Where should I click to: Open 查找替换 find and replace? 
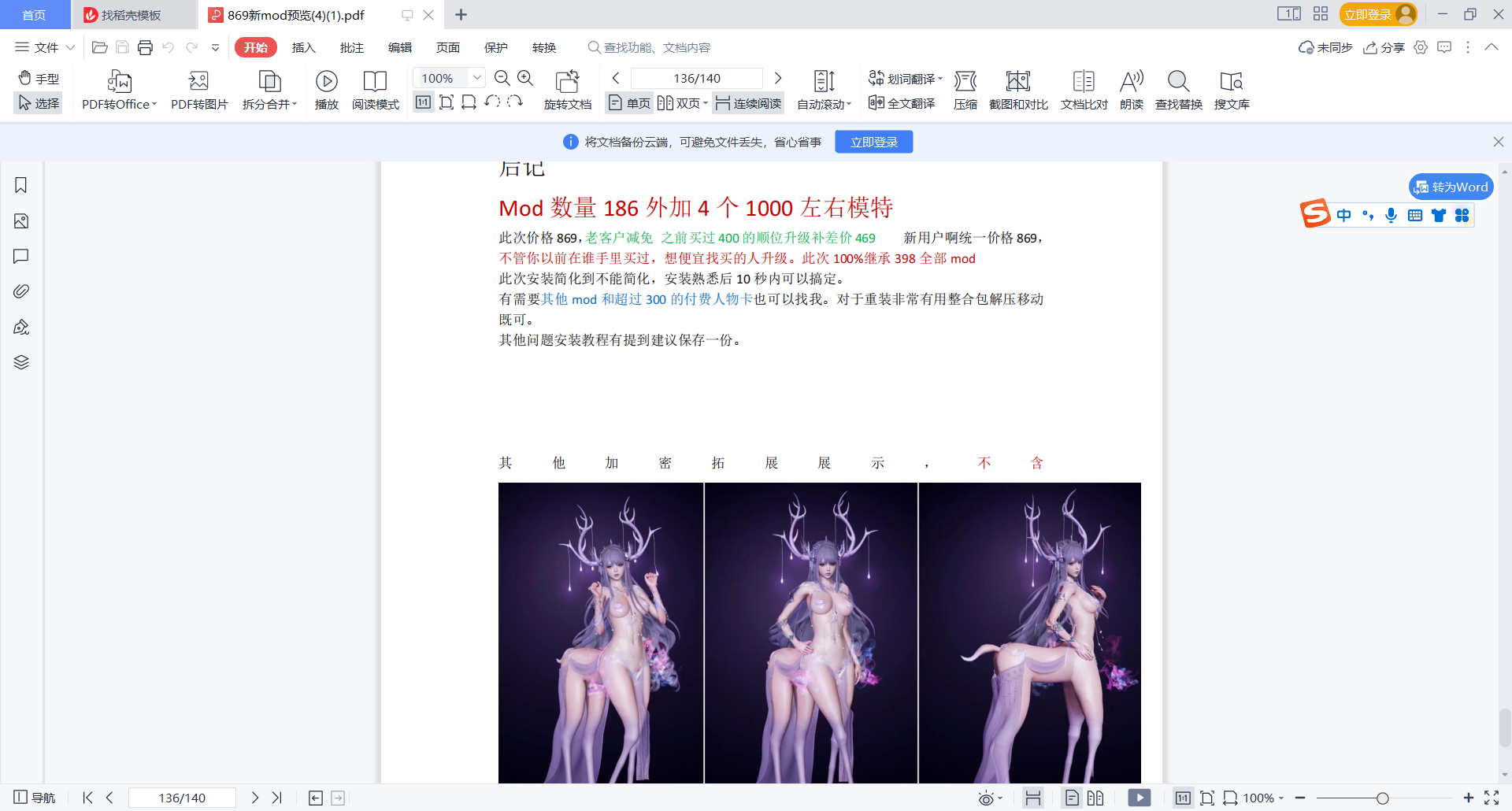pyautogui.click(x=1178, y=91)
